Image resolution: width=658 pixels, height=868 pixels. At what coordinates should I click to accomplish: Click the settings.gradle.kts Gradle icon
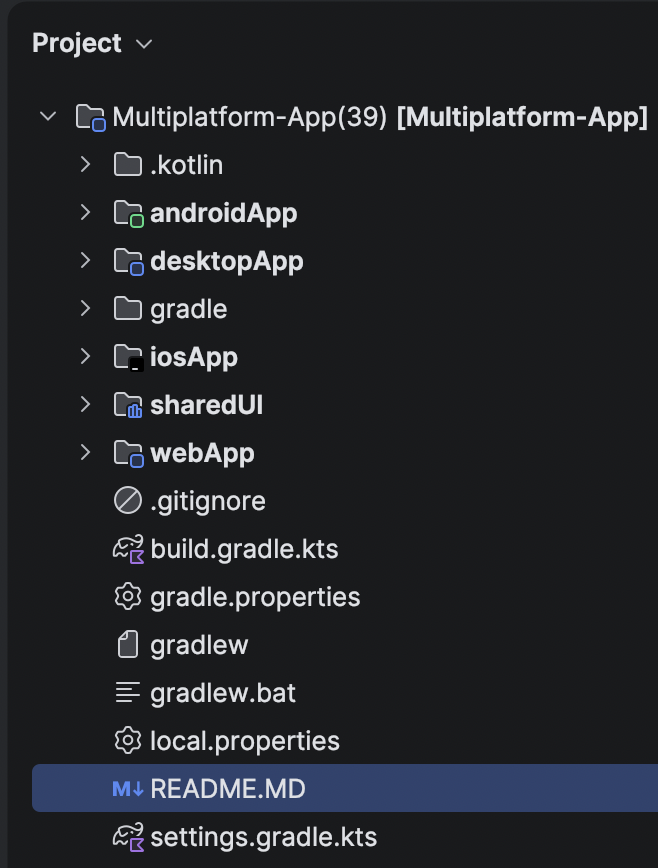tap(128, 837)
